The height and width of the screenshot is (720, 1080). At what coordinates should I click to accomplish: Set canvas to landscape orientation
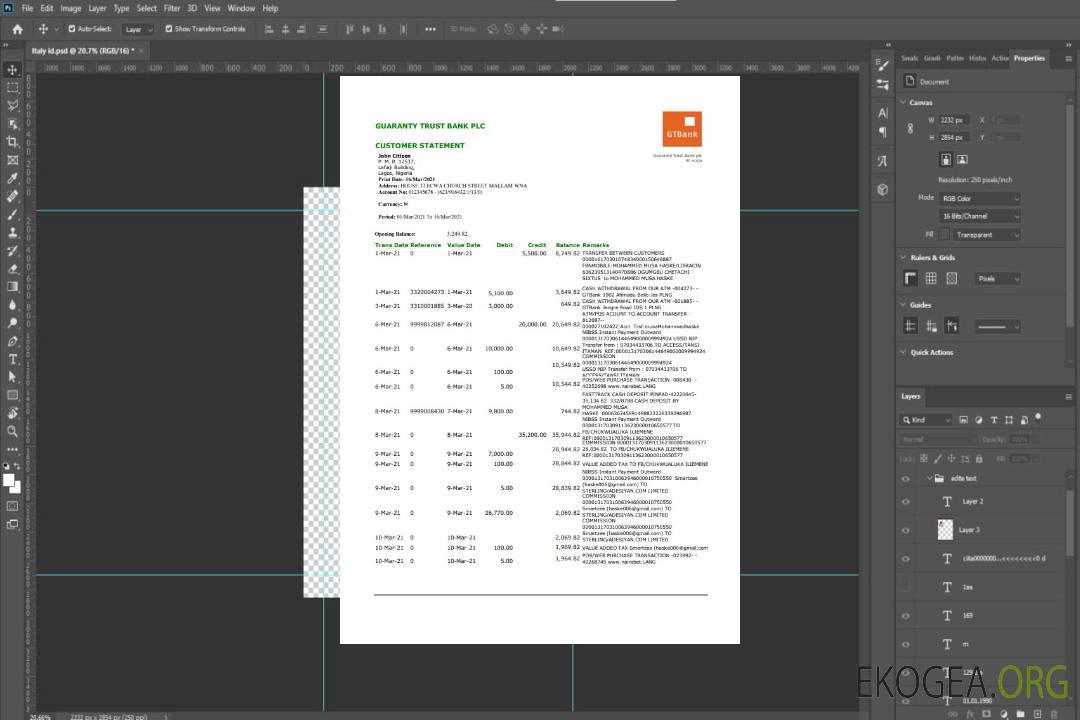[962, 159]
